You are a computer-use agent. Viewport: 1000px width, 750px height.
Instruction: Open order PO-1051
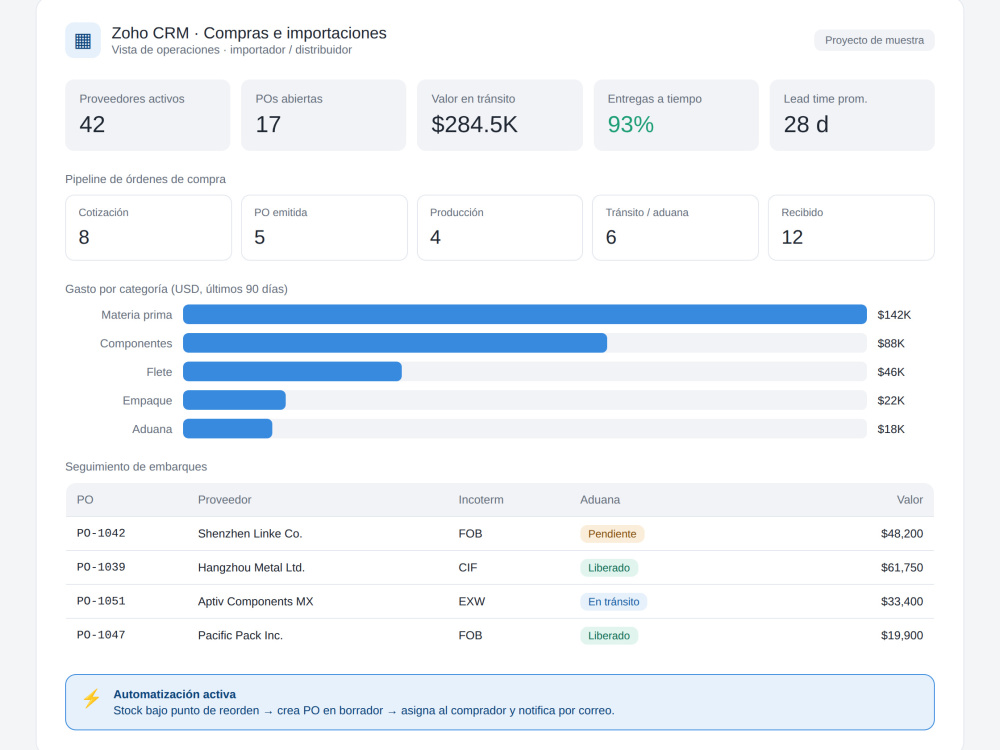(101, 601)
